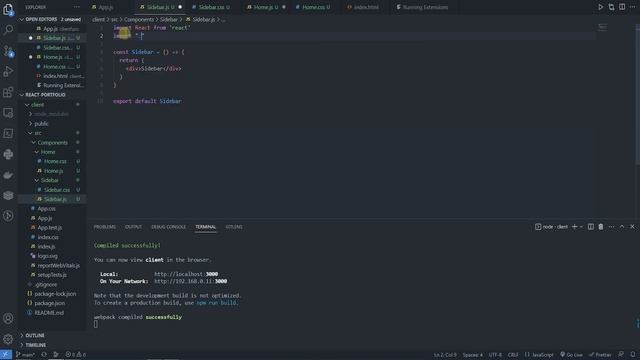Close the terminal panel
Viewport: 640px width, 360px height.
click(632, 227)
